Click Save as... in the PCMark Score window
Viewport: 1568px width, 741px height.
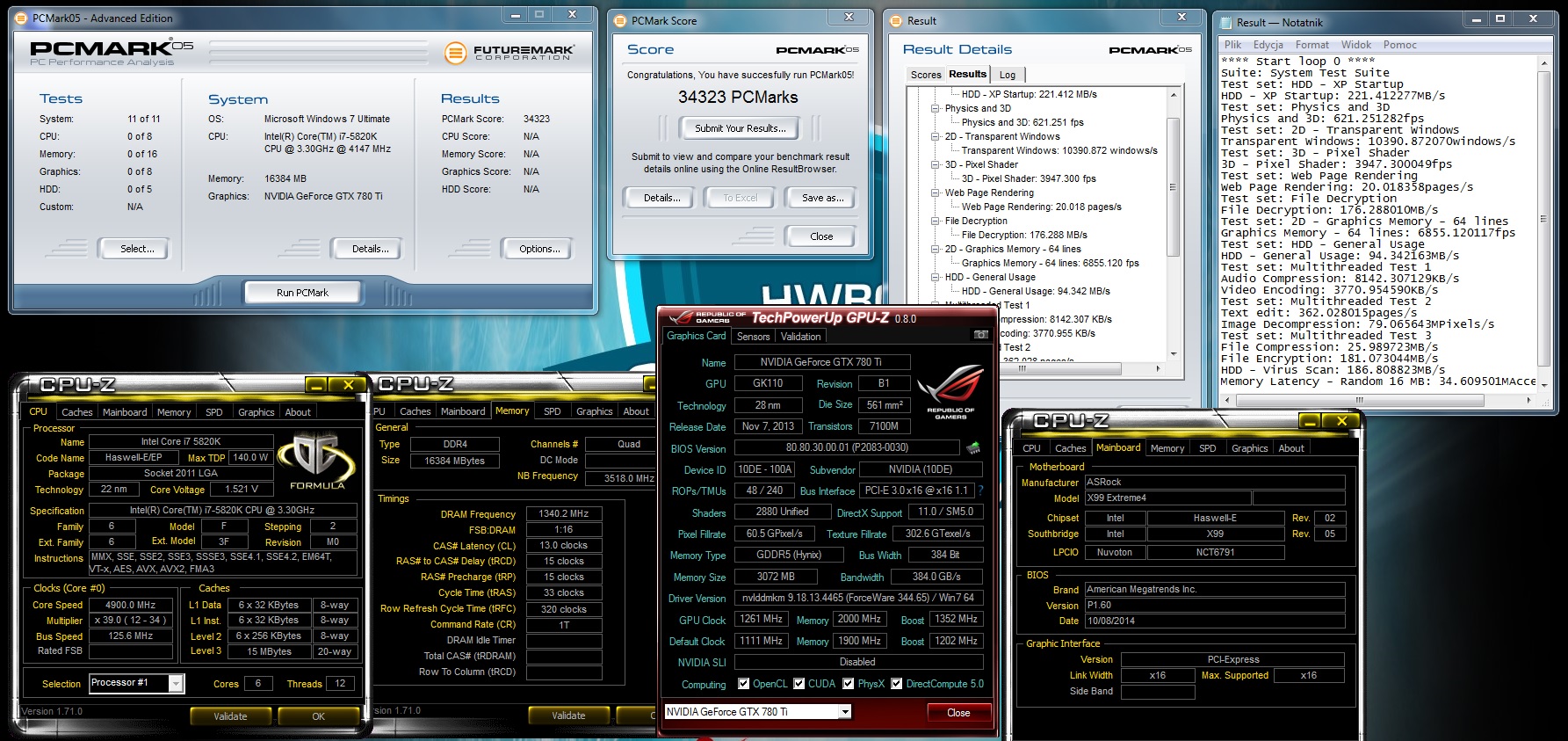click(x=822, y=198)
